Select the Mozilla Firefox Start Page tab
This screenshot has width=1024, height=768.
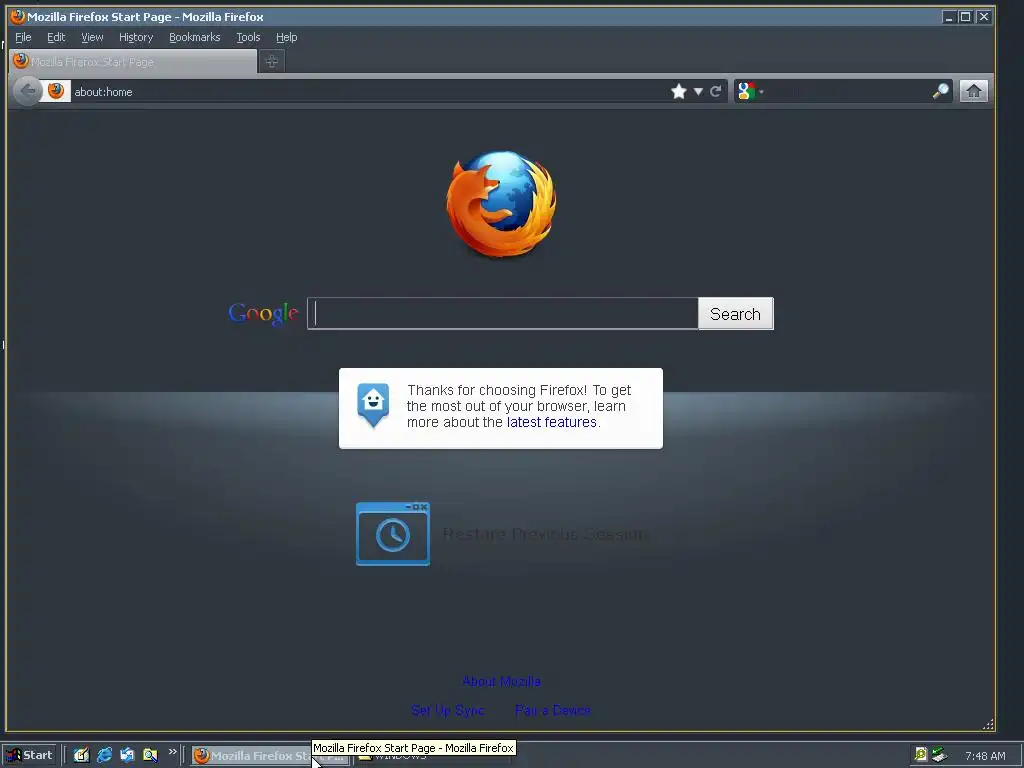(133, 62)
